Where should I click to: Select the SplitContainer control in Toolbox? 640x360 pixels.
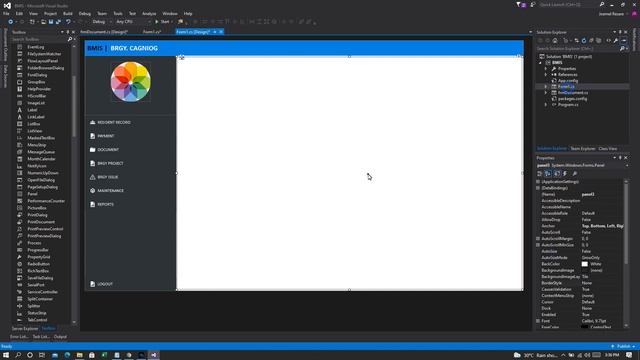[40, 299]
